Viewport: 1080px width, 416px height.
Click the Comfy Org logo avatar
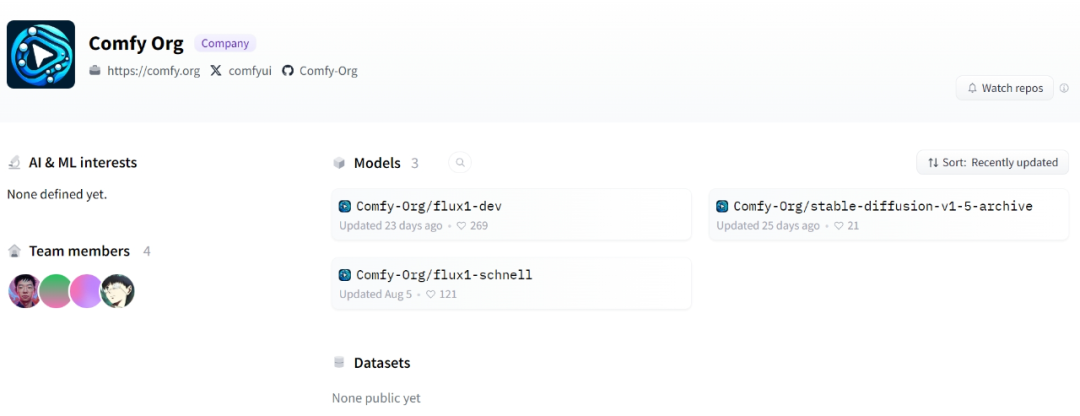(x=41, y=54)
